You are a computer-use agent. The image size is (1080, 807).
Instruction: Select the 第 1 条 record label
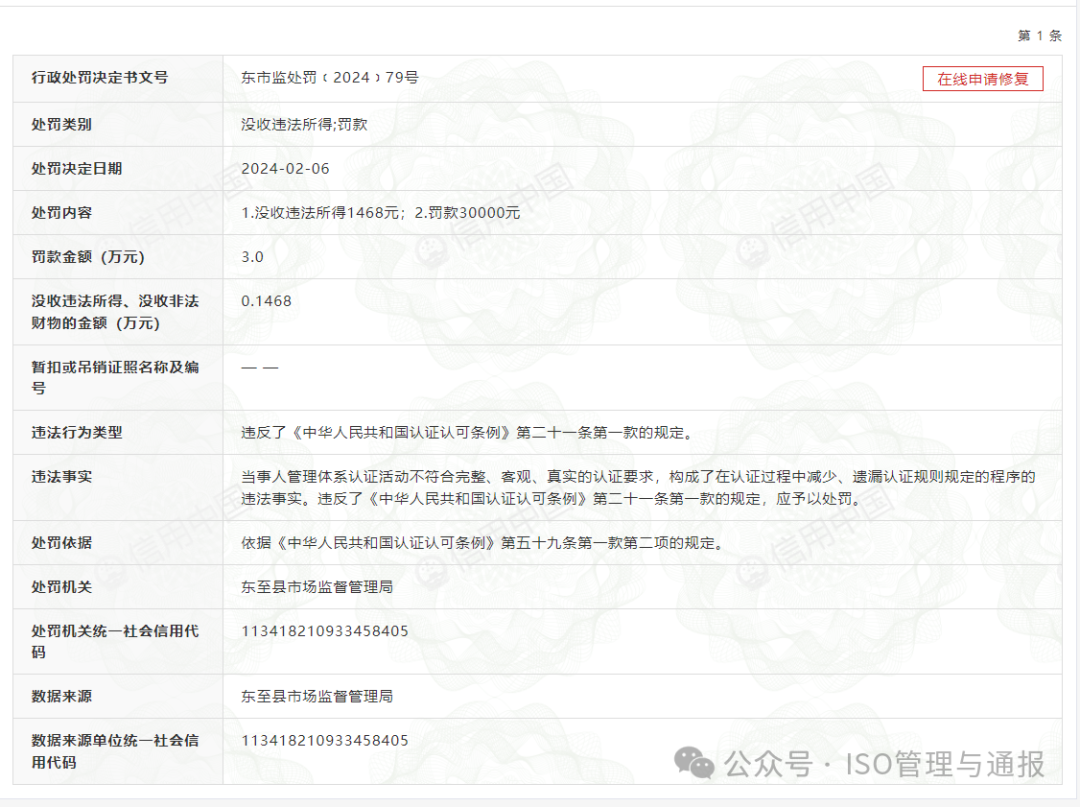[1040, 35]
